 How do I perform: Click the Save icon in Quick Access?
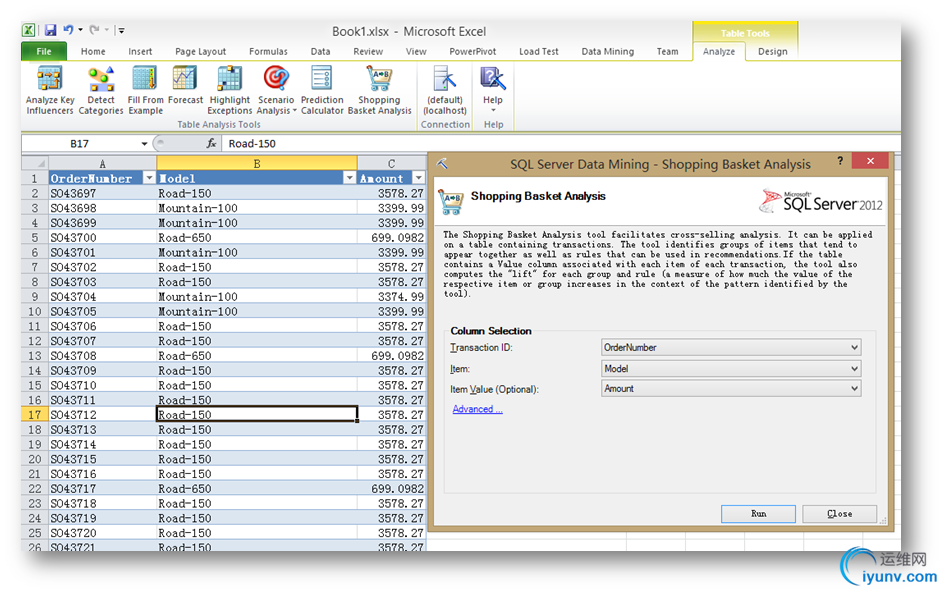coord(51,30)
